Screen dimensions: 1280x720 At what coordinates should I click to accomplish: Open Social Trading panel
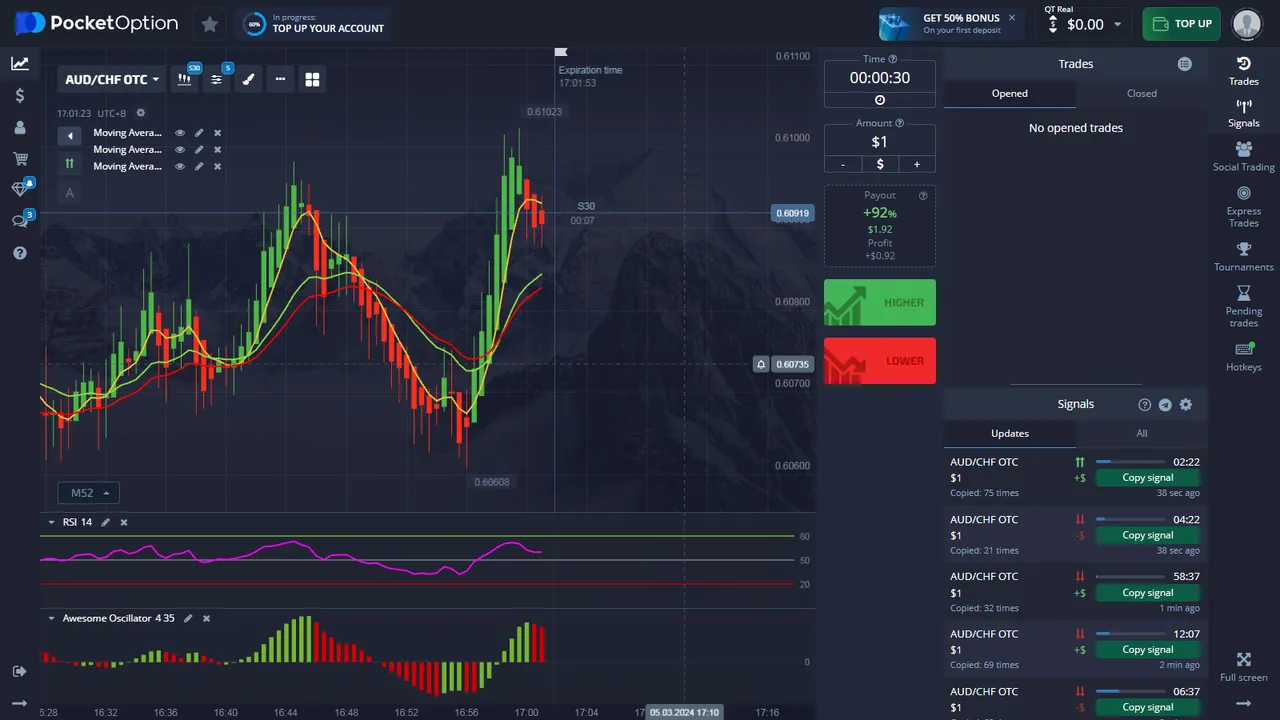1244,156
